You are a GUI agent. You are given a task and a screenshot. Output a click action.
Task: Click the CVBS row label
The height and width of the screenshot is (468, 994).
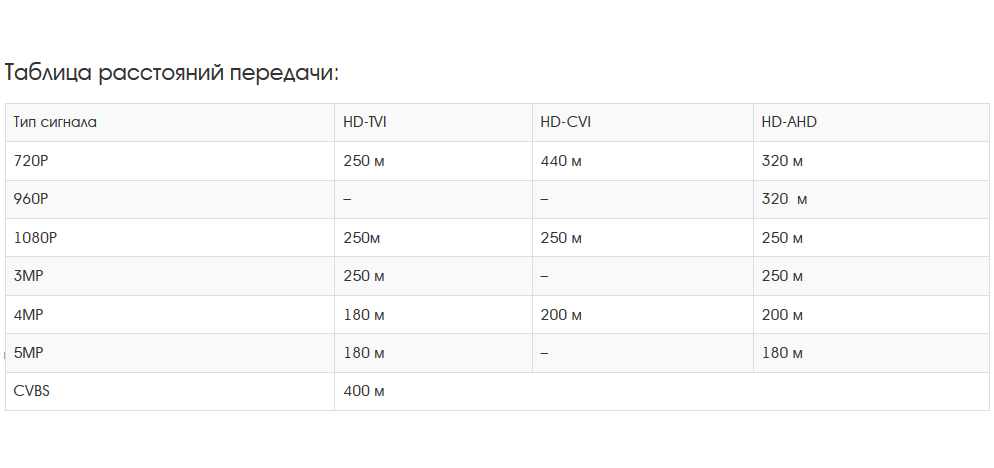click(32, 391)
